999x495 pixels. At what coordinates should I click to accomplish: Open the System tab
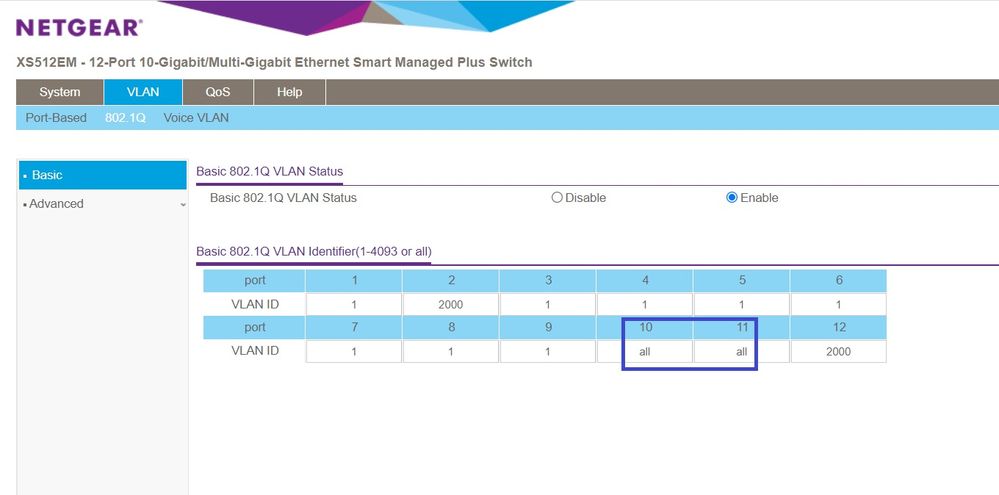[x=60, y=92]
